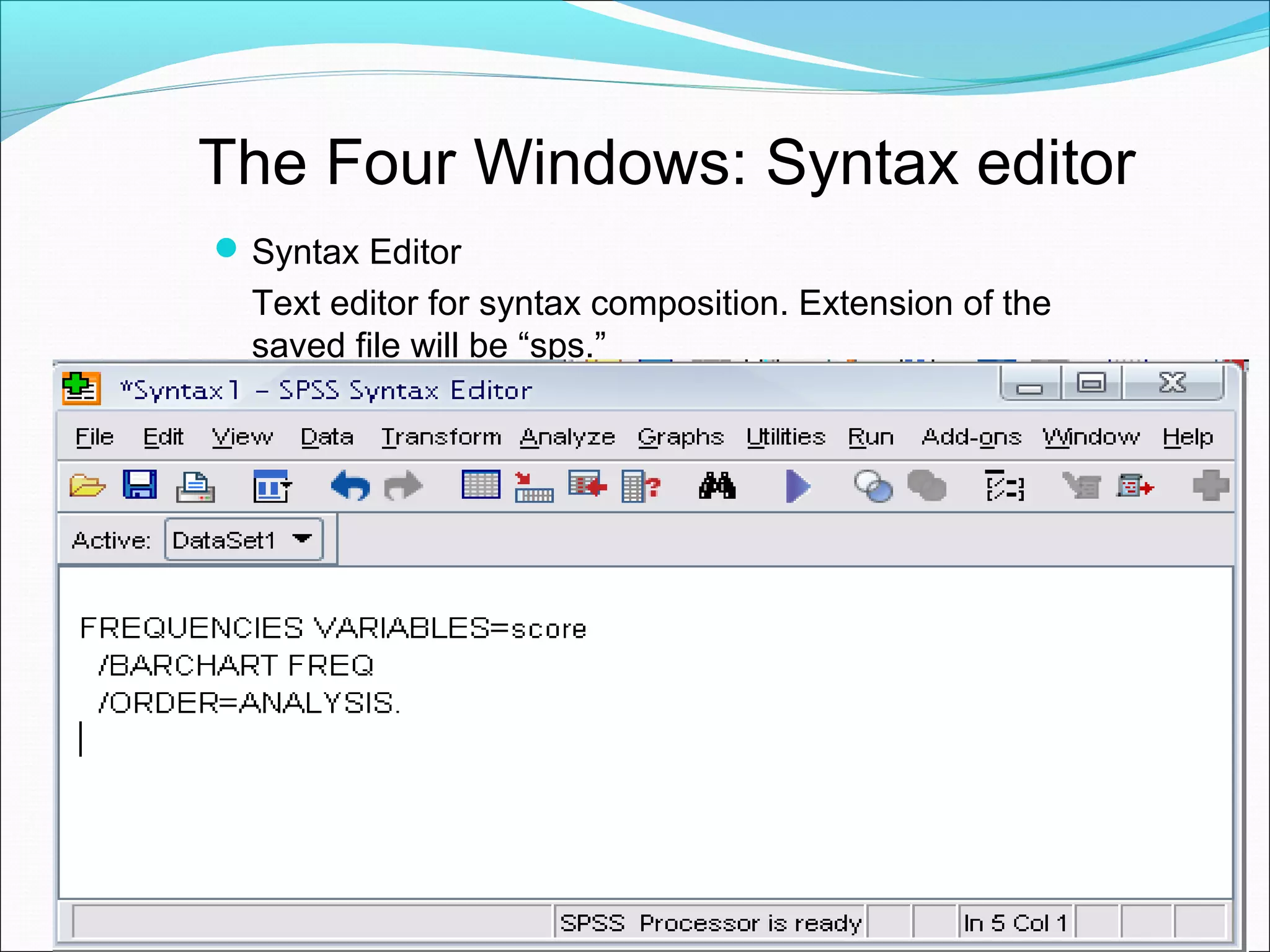Click the gray plus icon in toolbar

pos(1210,485)
